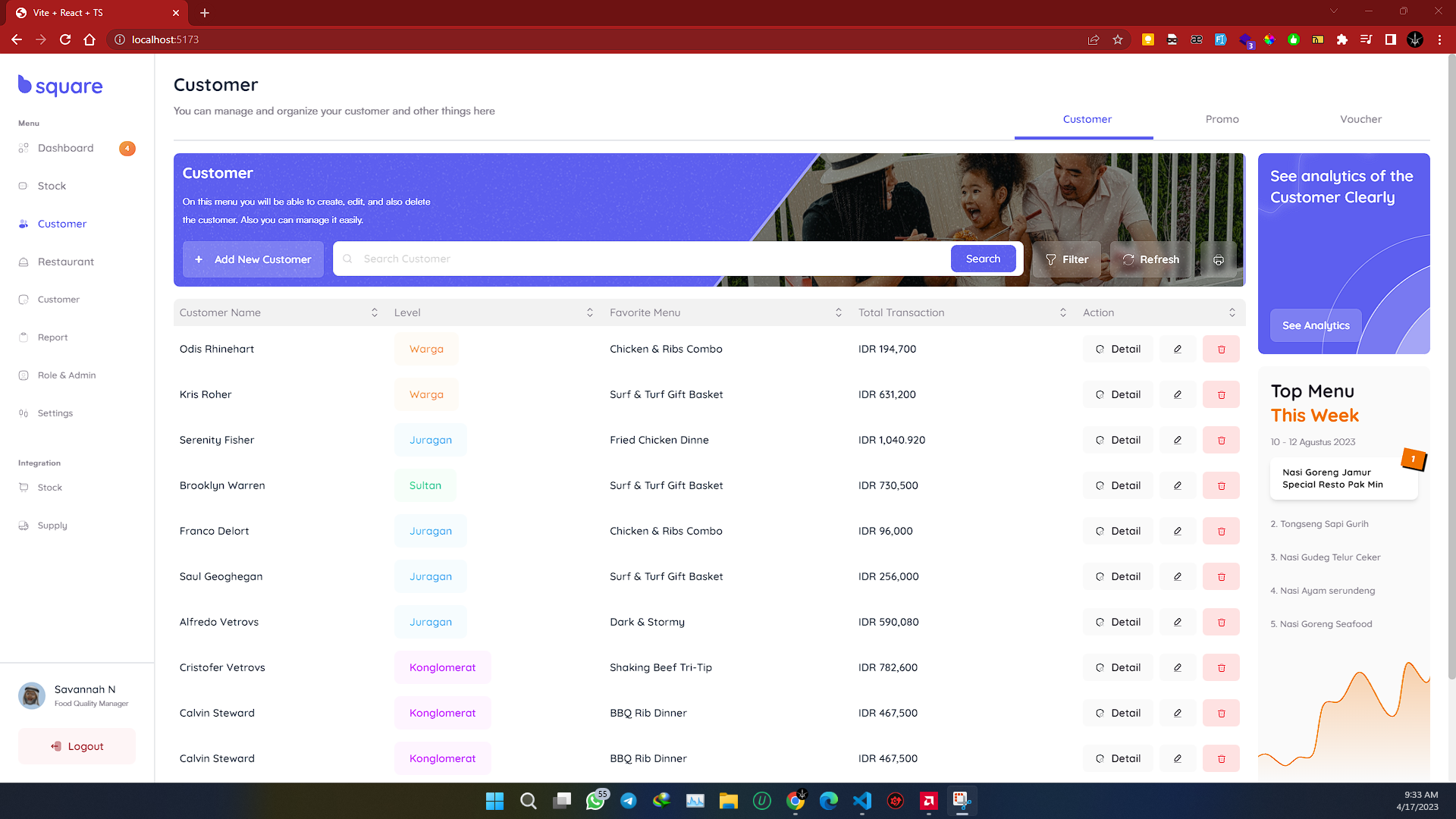Open Visual Studio Code from the taskbar

(861, 802)
